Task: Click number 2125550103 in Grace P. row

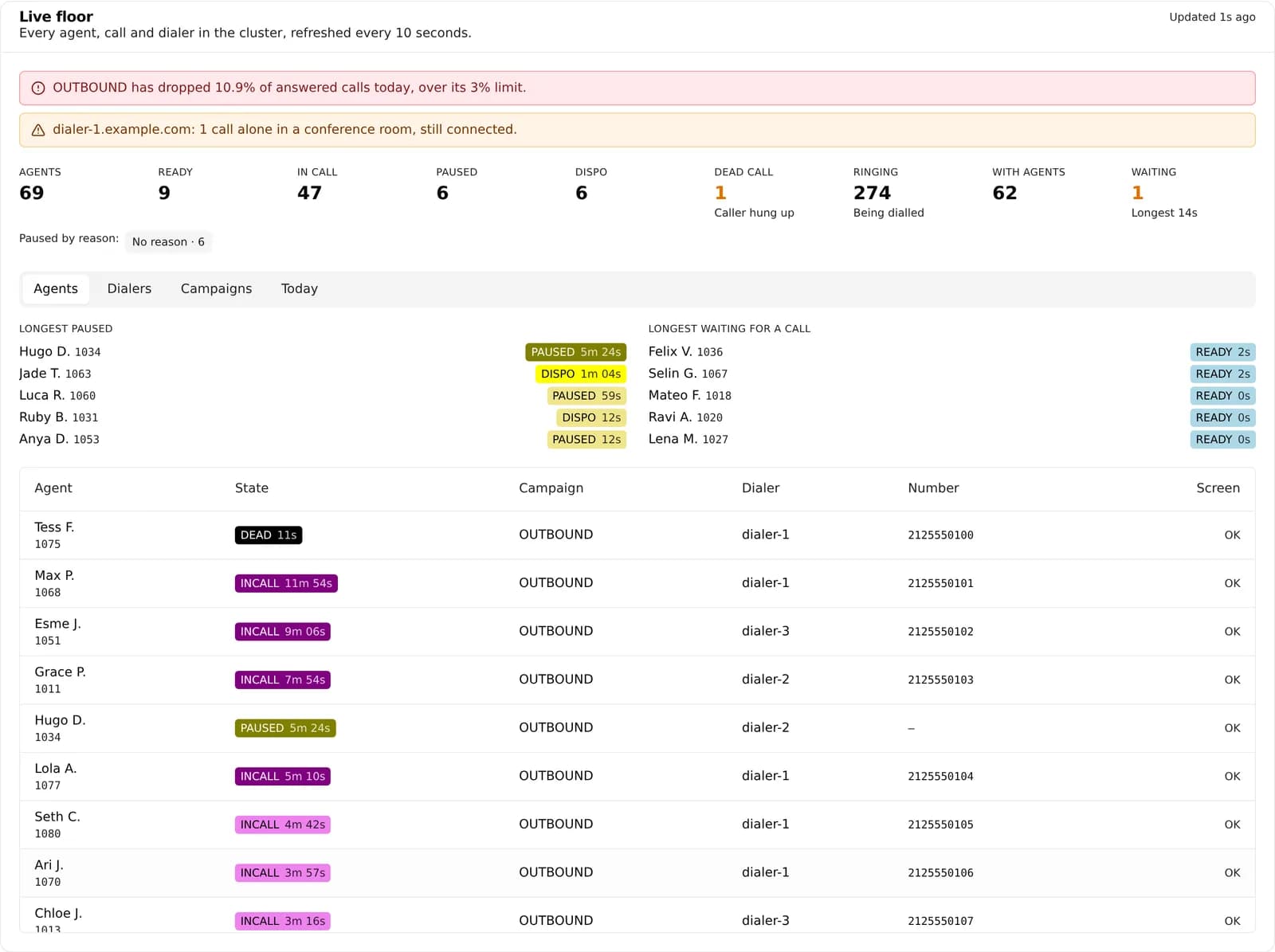Action: [940, 680]
